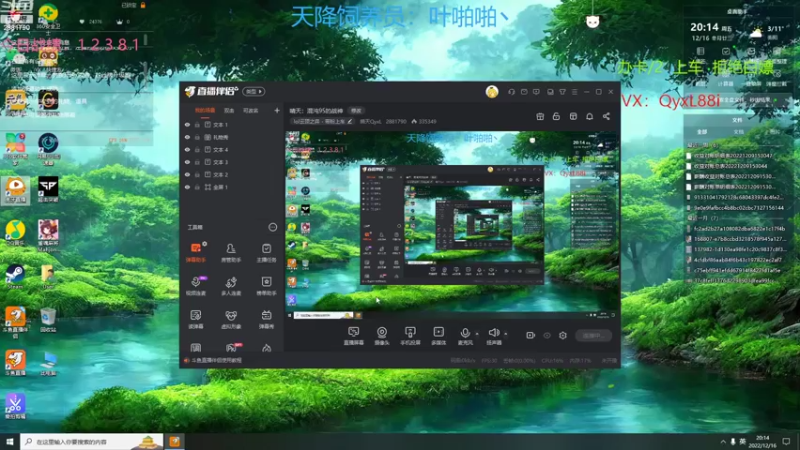
Task: Open the 弹幕助手 tool in the toolbox
Action: coord(196,252)
